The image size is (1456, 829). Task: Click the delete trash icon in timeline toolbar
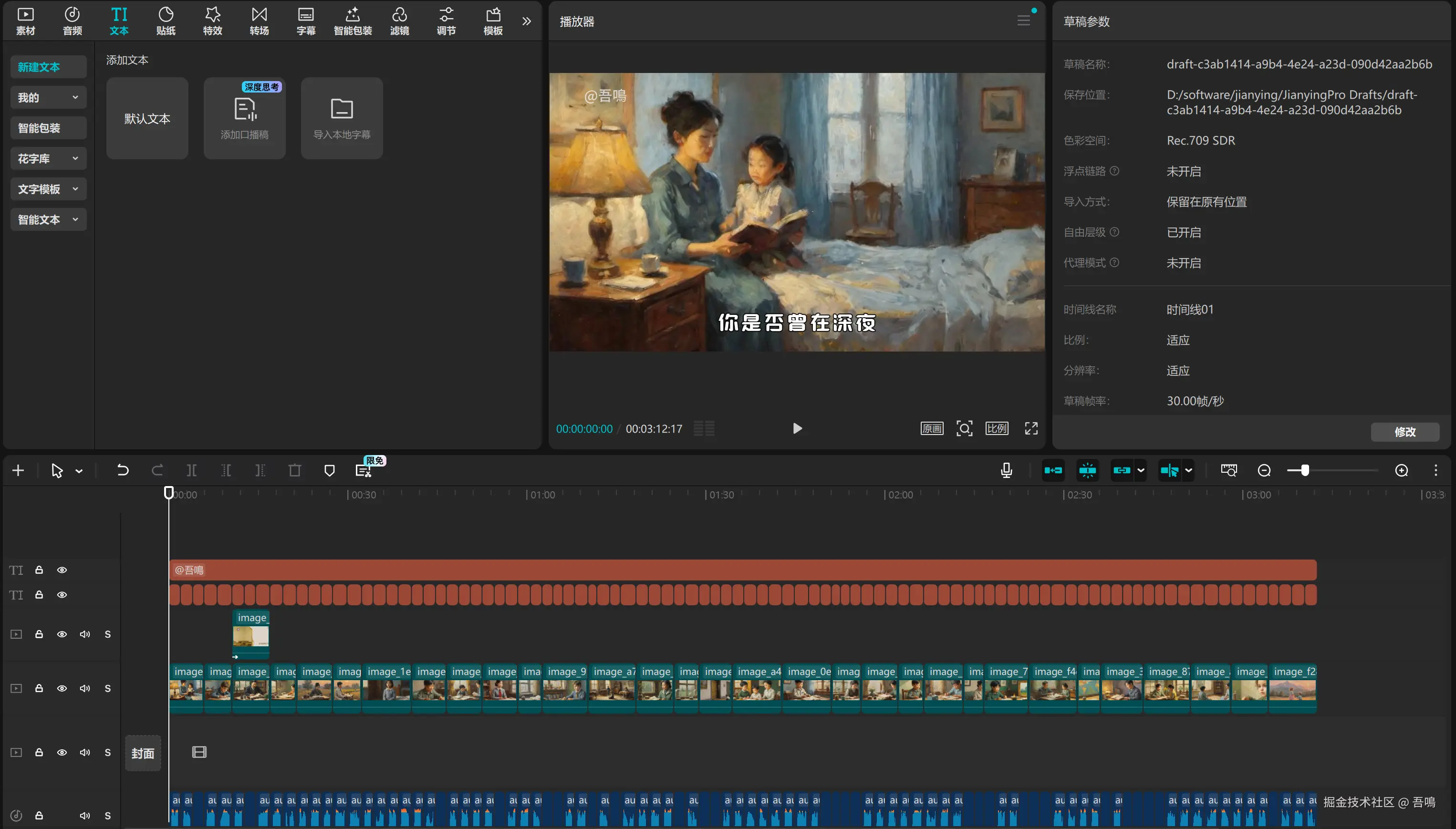[294, 470]
